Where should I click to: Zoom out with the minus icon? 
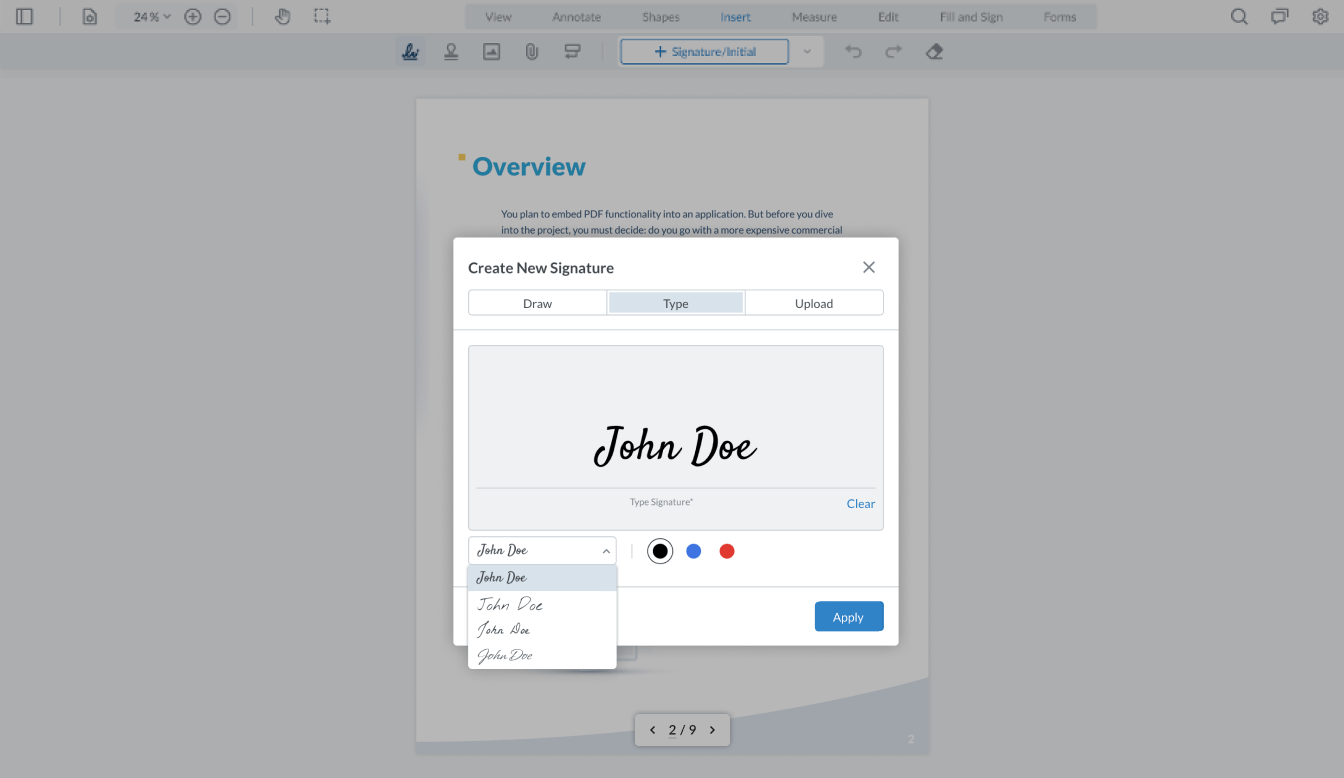point(223,16)
